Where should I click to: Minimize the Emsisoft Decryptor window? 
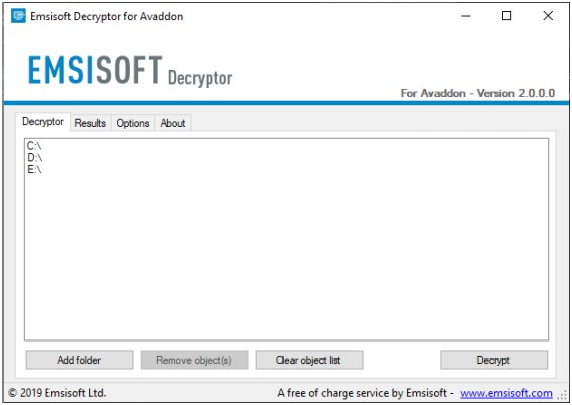(x=465, y=16)
